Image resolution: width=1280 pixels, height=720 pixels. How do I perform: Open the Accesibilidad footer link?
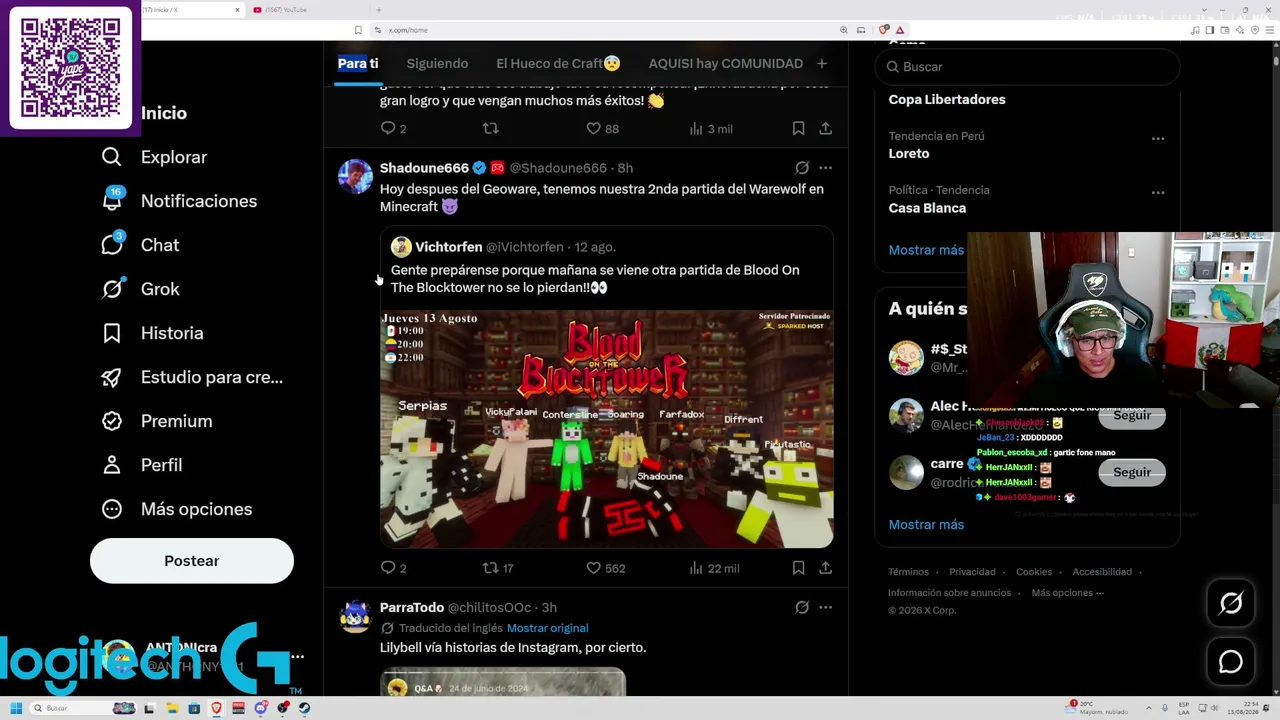1102,572
